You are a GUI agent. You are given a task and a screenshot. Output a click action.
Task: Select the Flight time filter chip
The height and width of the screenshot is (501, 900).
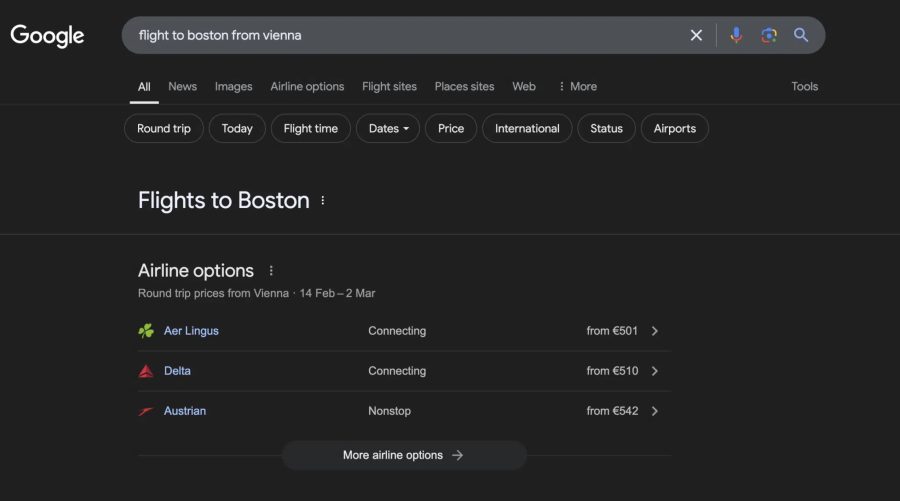tap(311, 129)
